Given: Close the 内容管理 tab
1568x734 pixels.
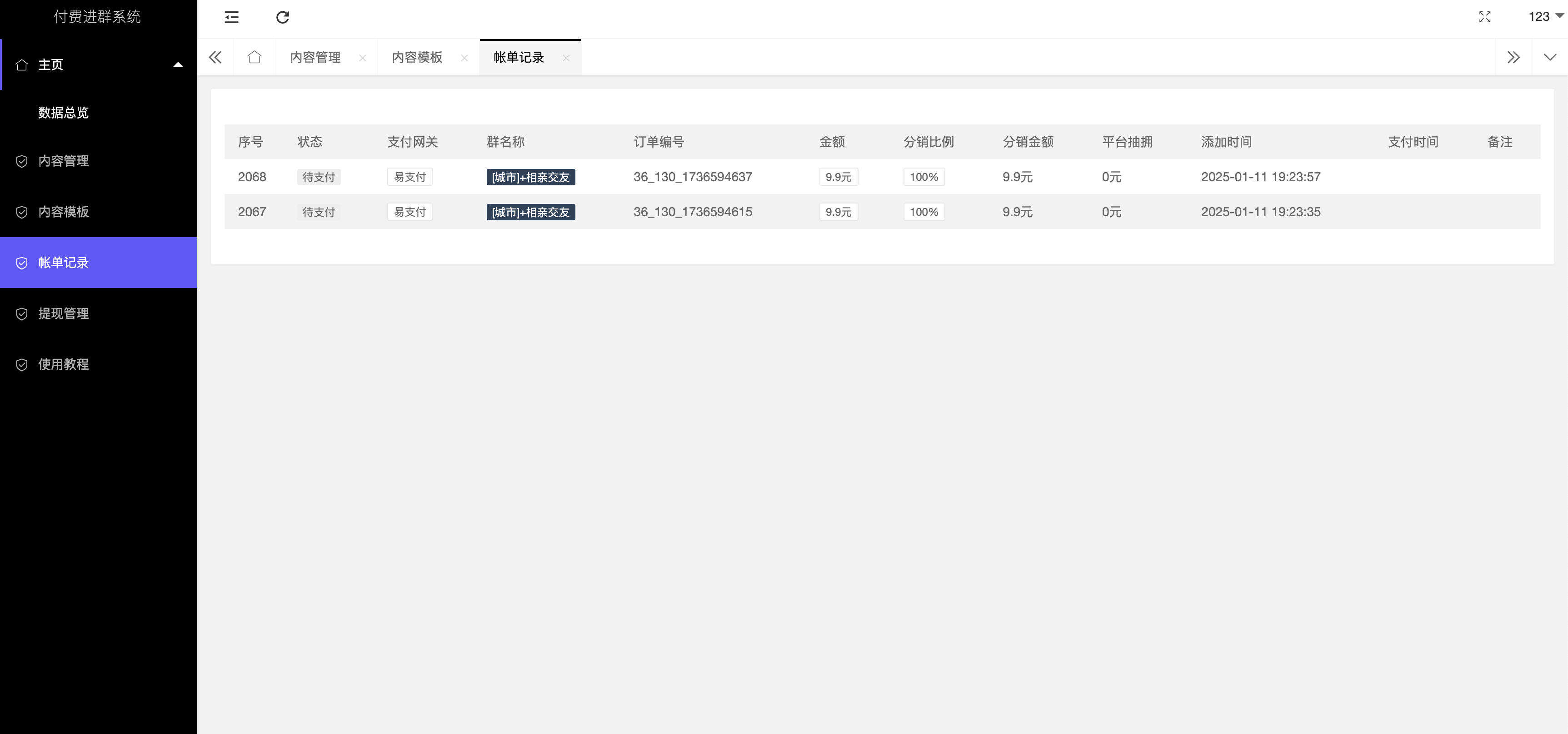Looking at the screenshot, I should pyautogui.click(x=362, y=58).
